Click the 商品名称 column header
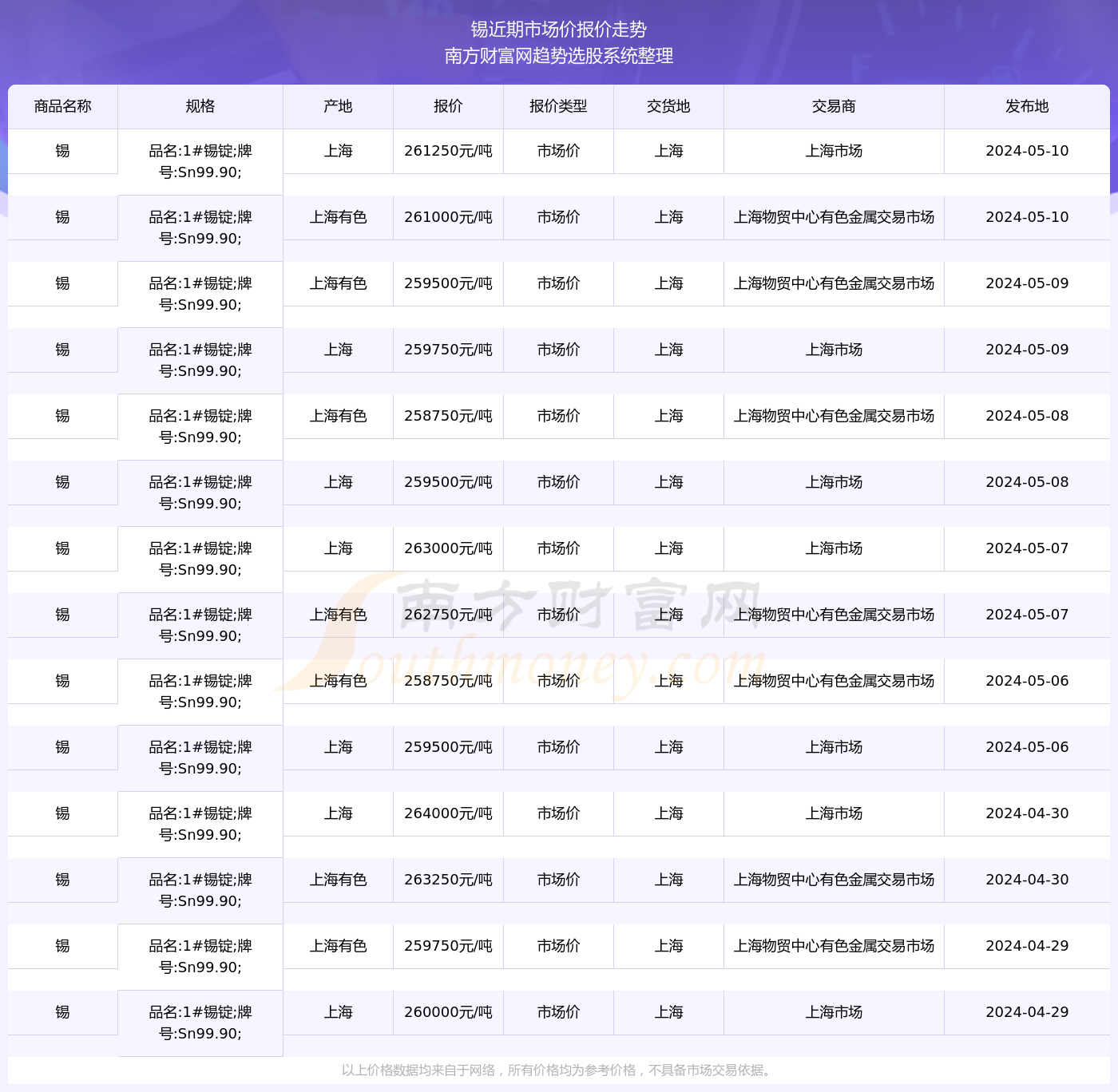The width and height of the screenshot is (1118, 1092). click(x=63, y=106)
